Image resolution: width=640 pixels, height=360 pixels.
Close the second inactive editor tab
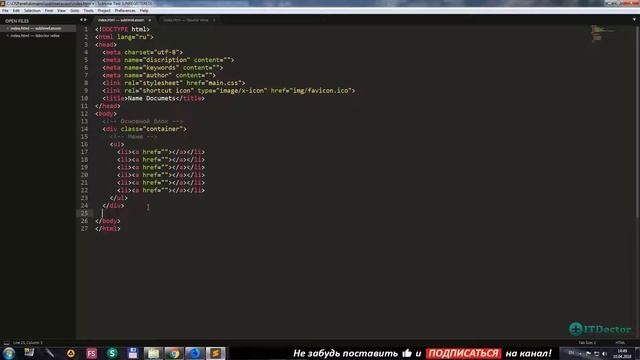point(213,20)
